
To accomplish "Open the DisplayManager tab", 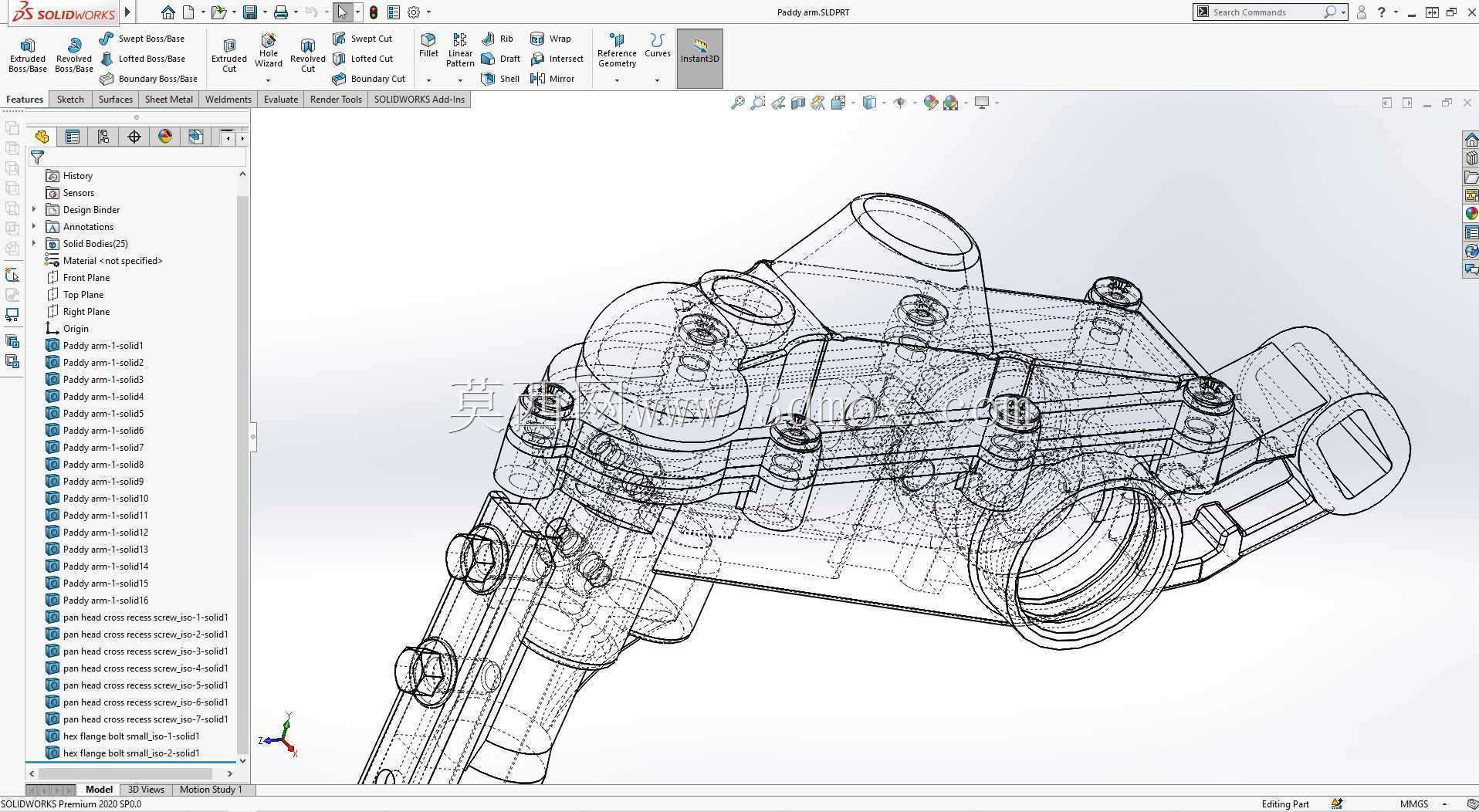I will [x=165, y=137].
